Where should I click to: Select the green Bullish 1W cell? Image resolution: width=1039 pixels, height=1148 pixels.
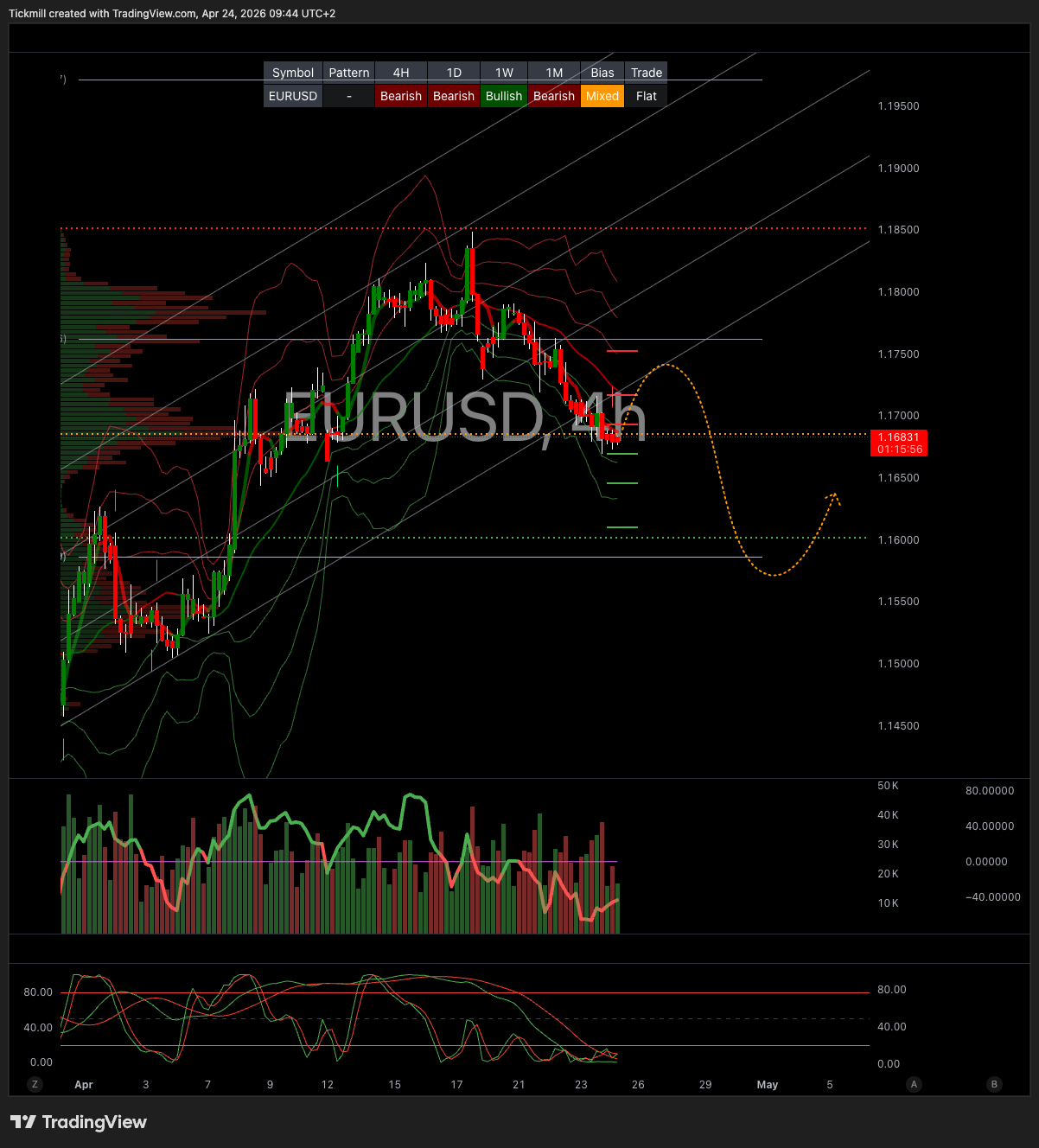coord(504,96)
